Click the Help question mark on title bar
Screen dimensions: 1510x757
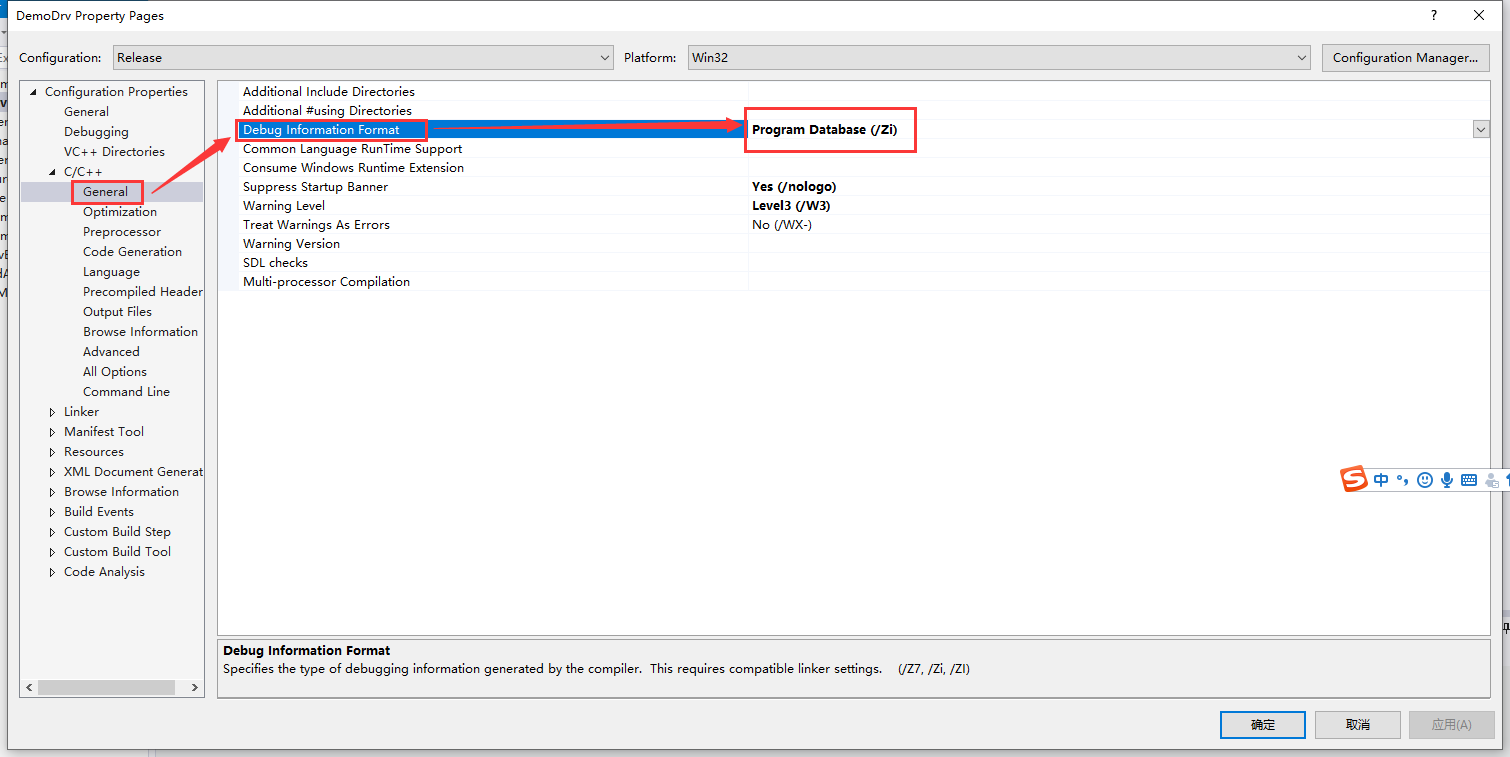click(x=1433, y=15)
